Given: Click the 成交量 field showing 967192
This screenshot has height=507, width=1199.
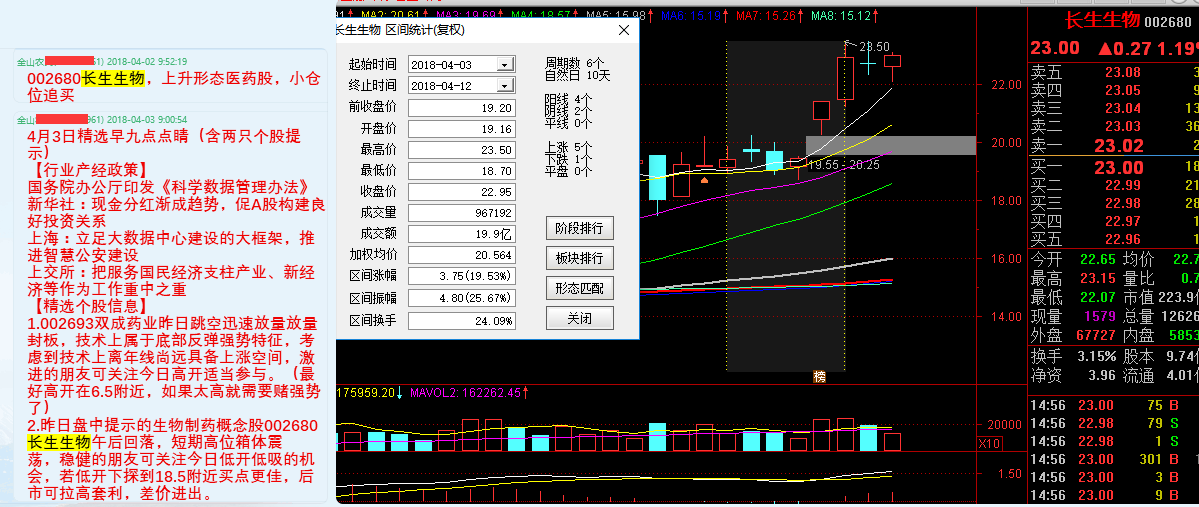Looking at the screenshot, I should click(462, 213).
